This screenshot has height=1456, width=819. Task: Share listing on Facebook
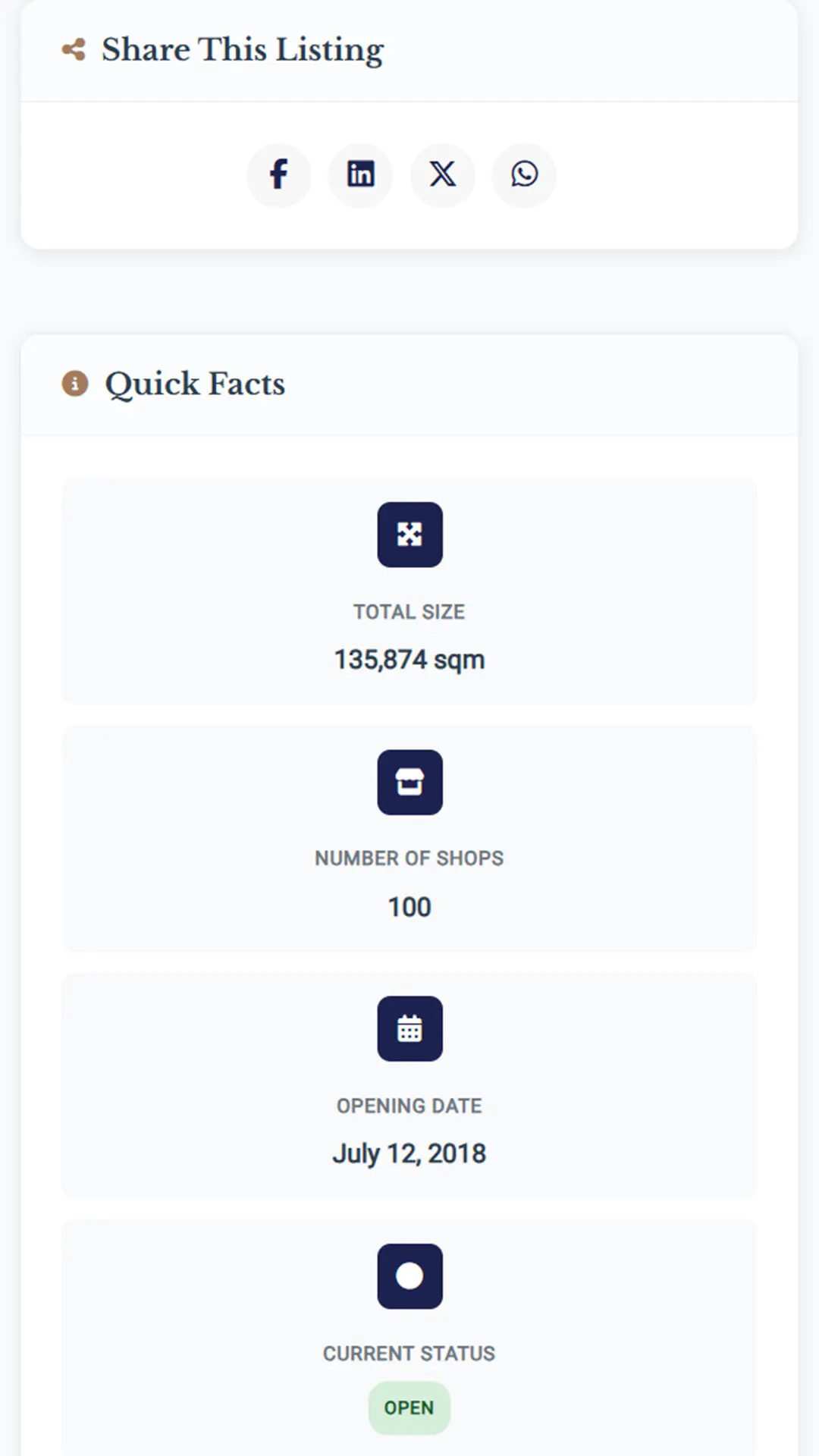[x=279, y=175]
